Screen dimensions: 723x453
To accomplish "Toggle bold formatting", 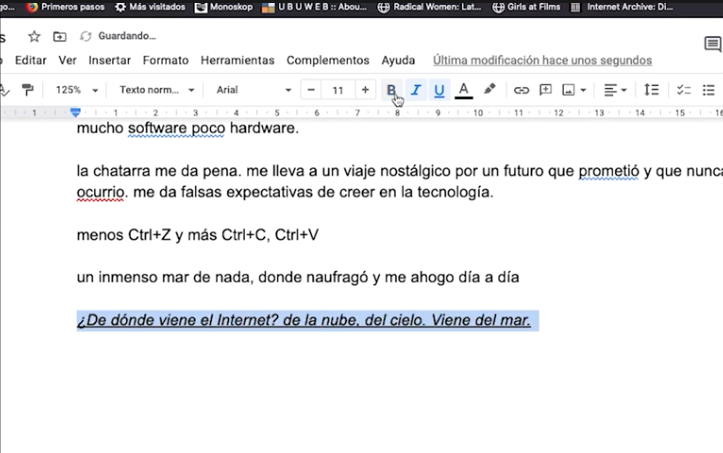I will click(x=391, y=90).
